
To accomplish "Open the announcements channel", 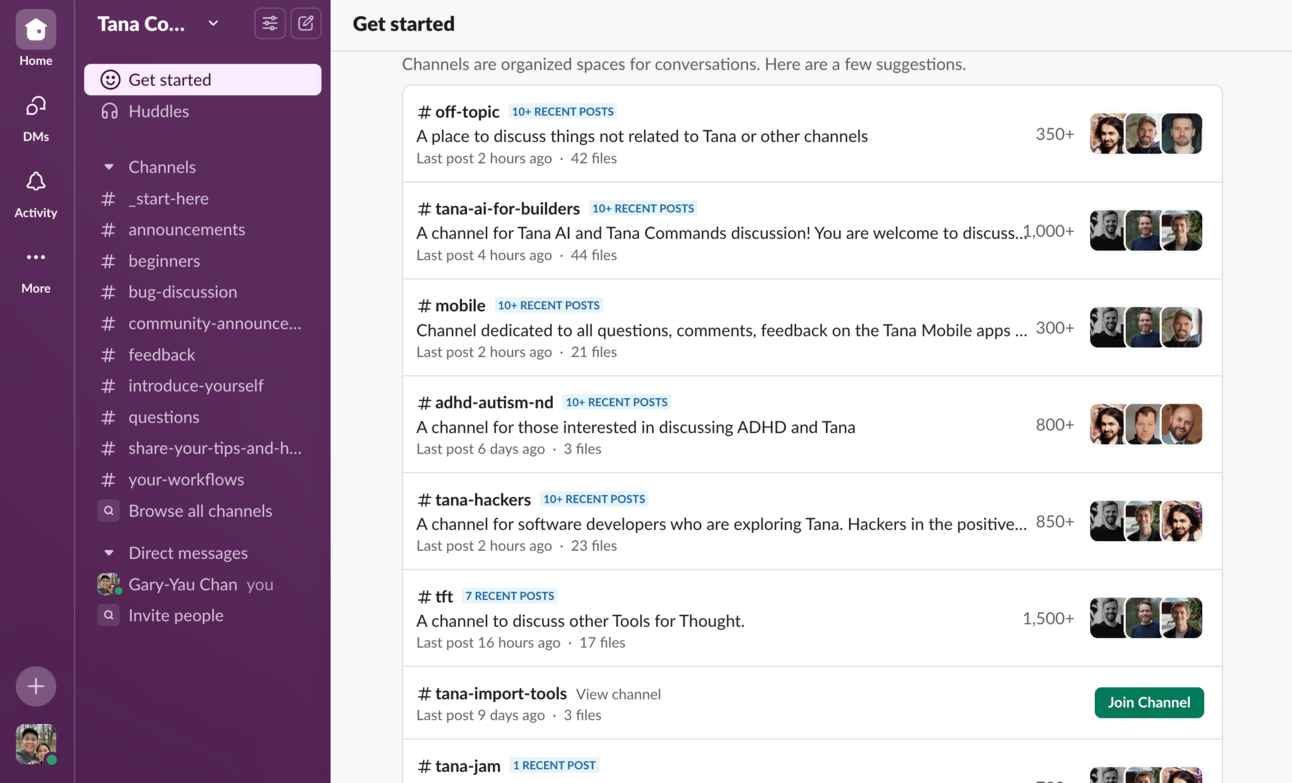I will (186, 229).
